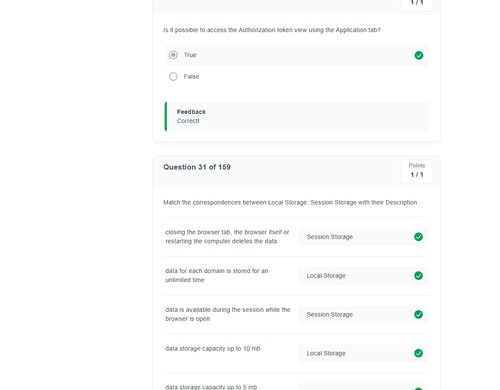Click checkmark on 10 mb Local Storage row
The width and height of the screenshot is (500, 390).
418,353
